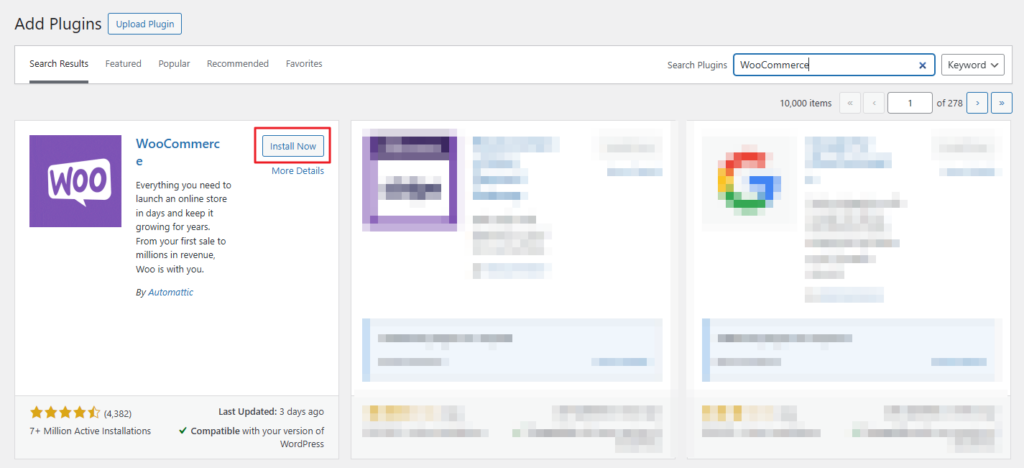1024x468 pixels.
Task: Click the 'of 278' page total text
Action: click(x=950, y=103)
